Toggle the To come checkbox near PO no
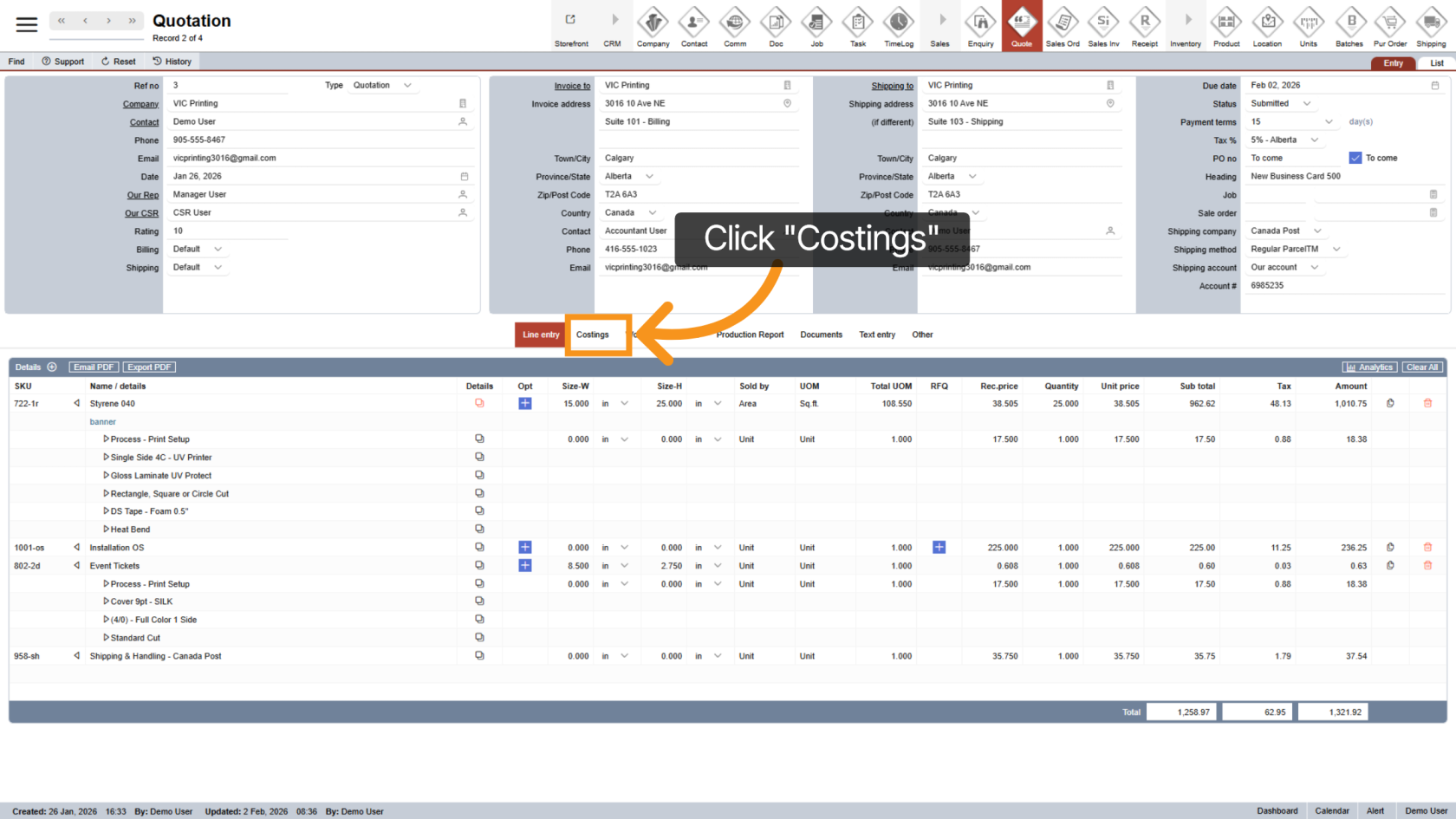This screenshot has width=1456, height=819. (1354, 158)
